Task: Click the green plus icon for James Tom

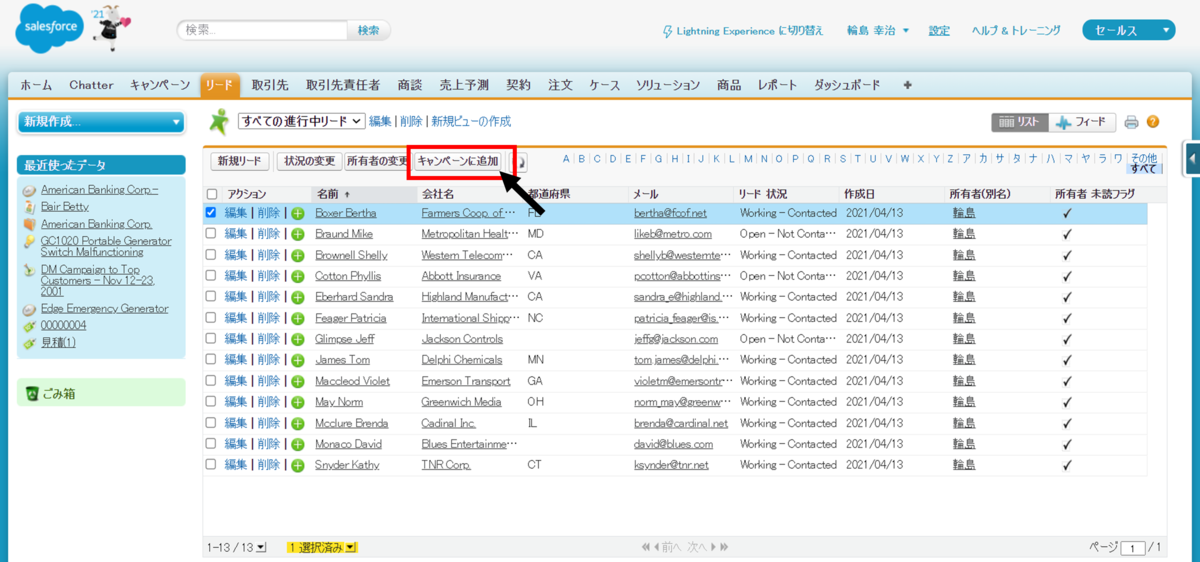Action: point(298,360)
